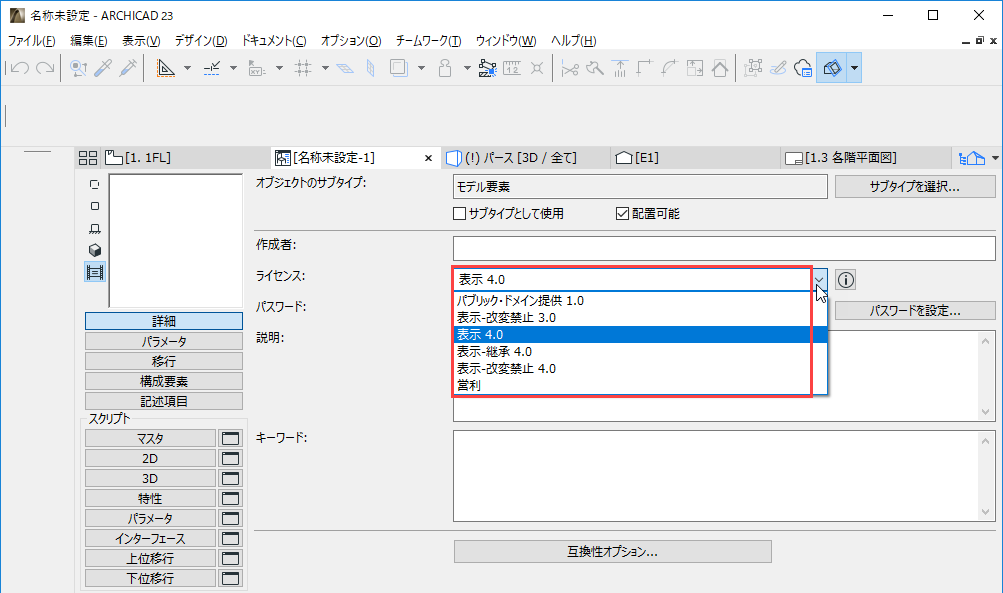Image resolution: width=1003 pixels, height=593 pixels.
Task: Open the tab overview grid icon
Action: (x=88, y=158)
